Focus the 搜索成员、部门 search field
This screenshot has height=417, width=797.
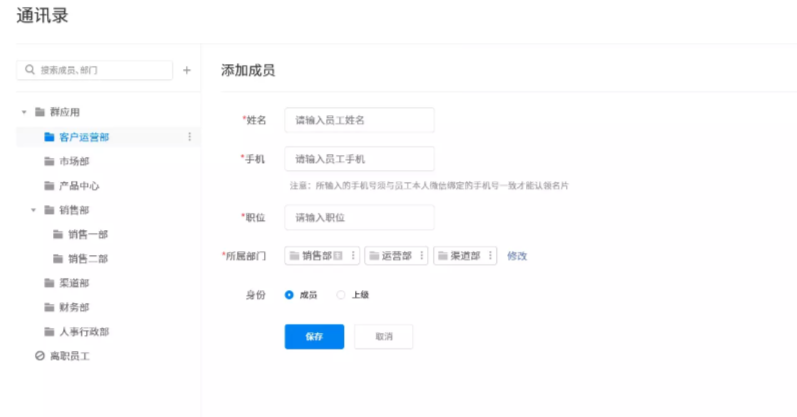point(95,70)
